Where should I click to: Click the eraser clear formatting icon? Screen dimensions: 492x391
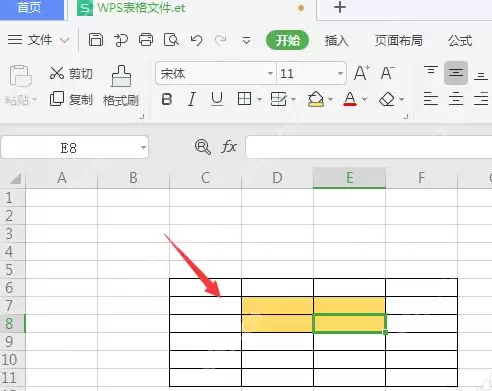tap(387, 99)
